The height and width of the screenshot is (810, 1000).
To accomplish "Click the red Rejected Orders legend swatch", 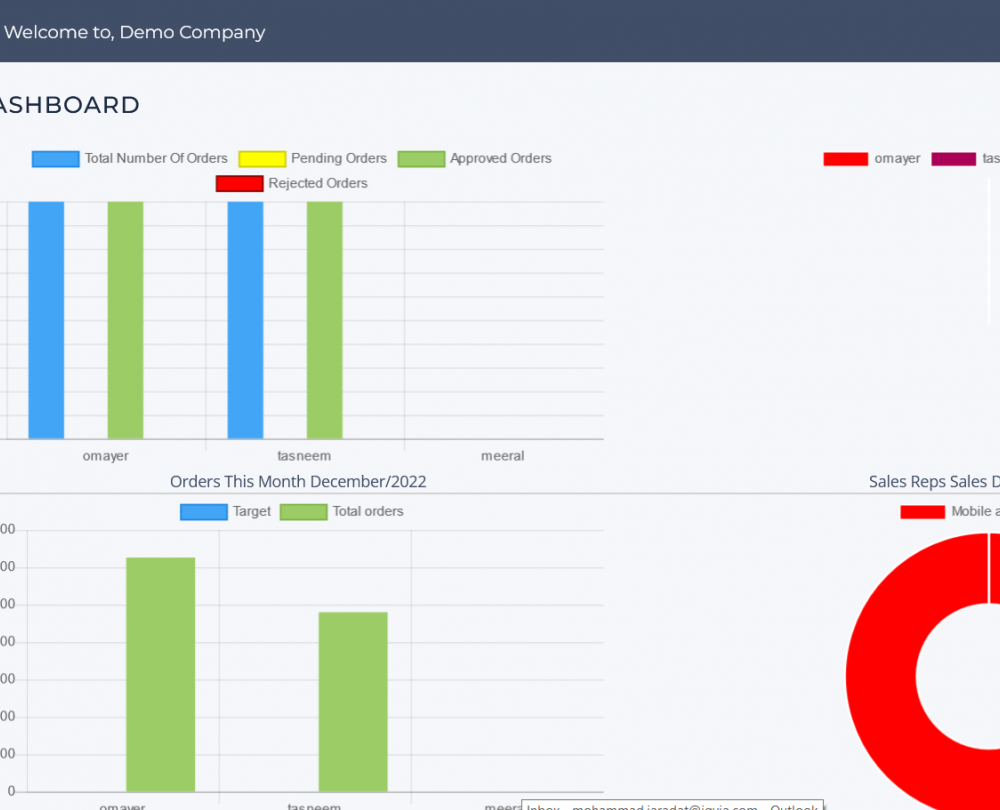I will tap(240, 184).
